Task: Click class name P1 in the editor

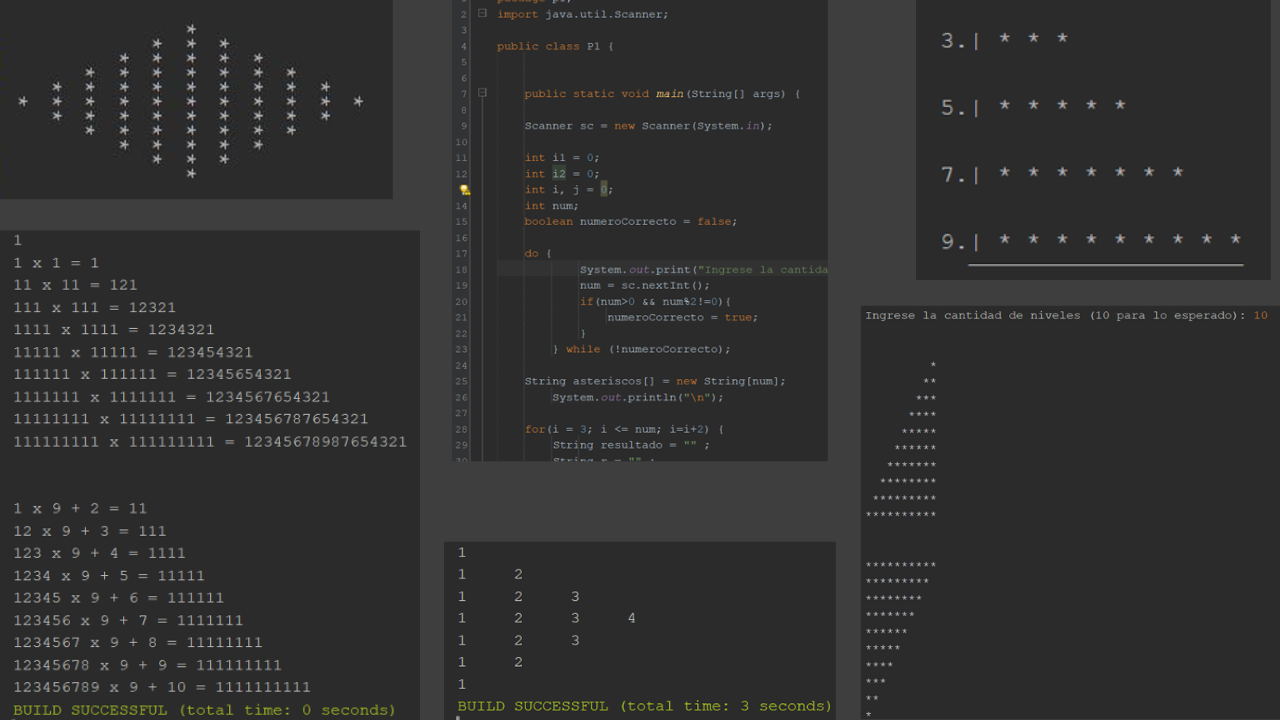Action: (593, 46)
